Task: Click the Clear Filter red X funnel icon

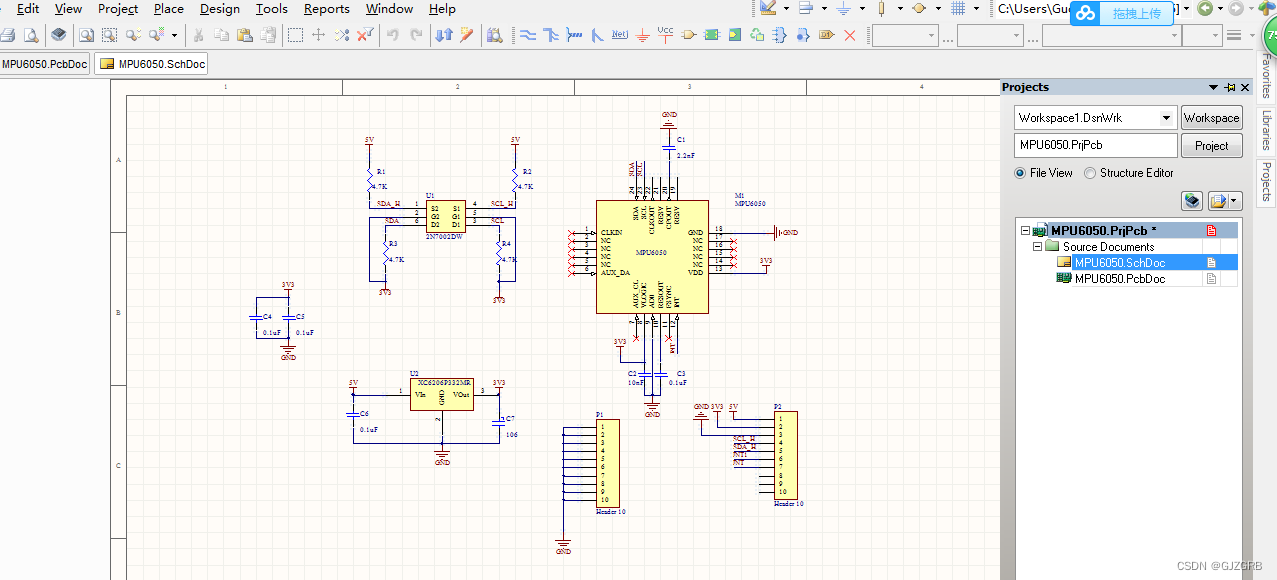Action: [x=364, y=35]
